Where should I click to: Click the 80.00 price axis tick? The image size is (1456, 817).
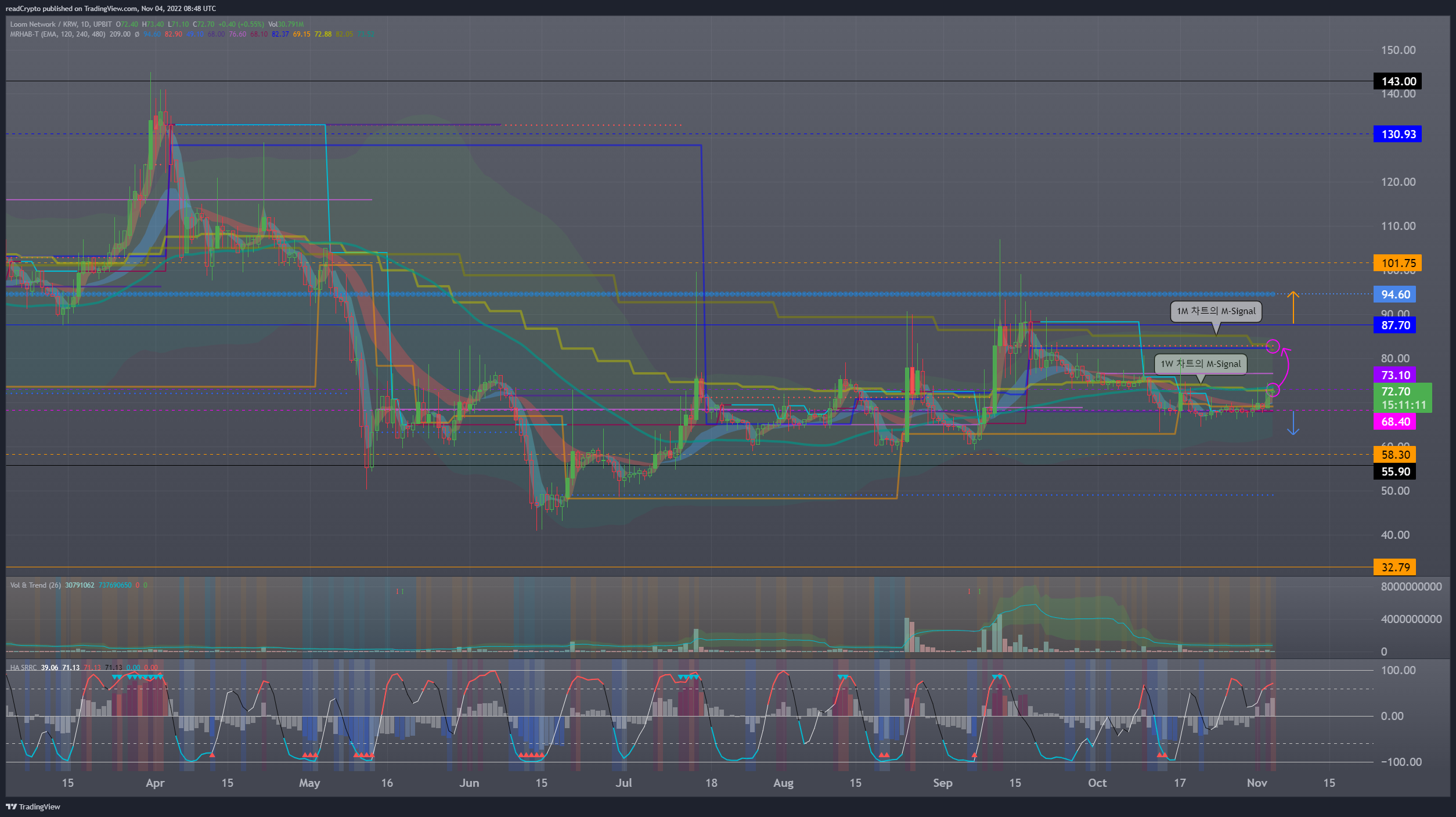tap(1395, 358)
